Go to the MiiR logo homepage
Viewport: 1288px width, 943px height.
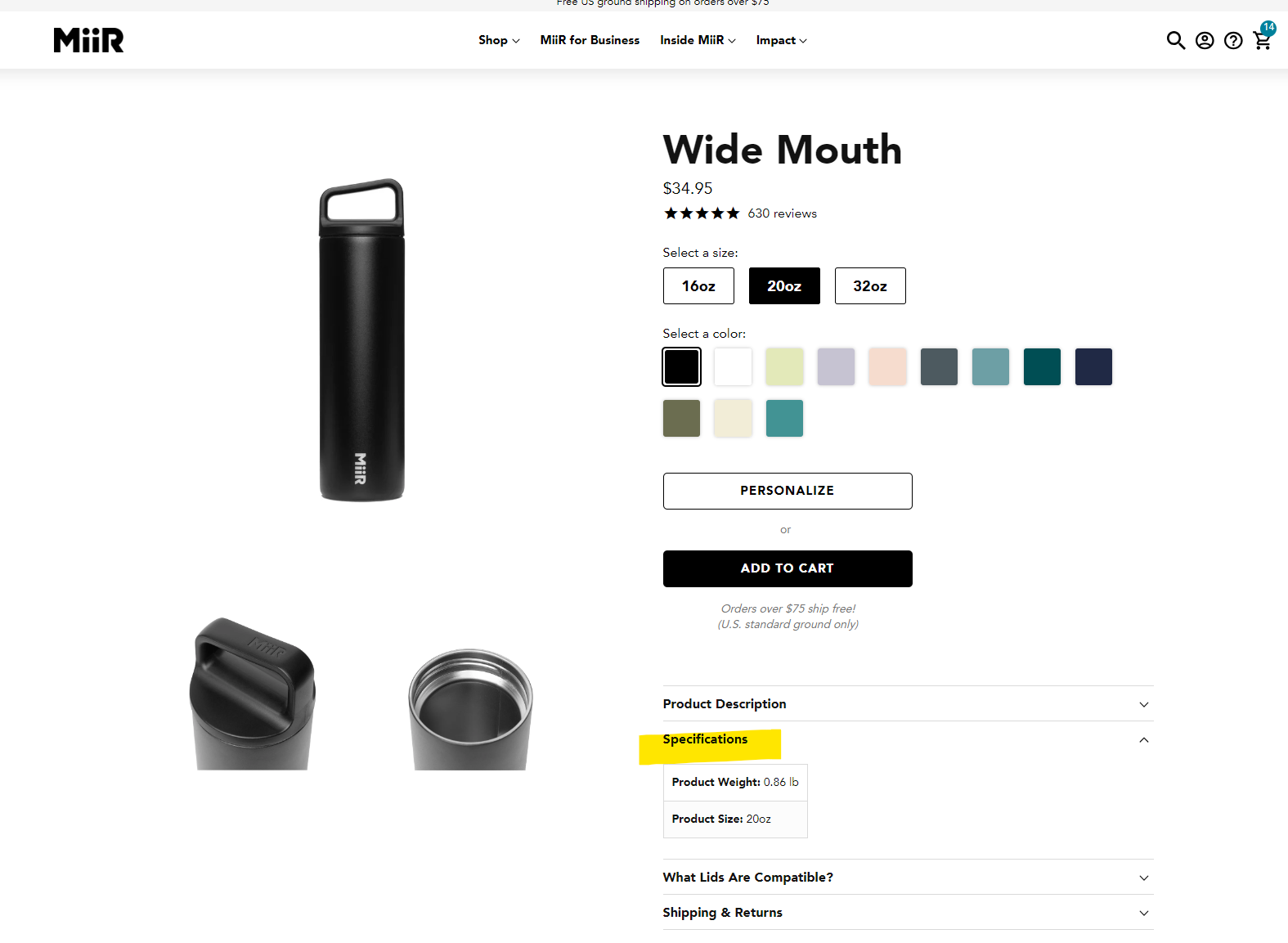(x=88, y=40)
